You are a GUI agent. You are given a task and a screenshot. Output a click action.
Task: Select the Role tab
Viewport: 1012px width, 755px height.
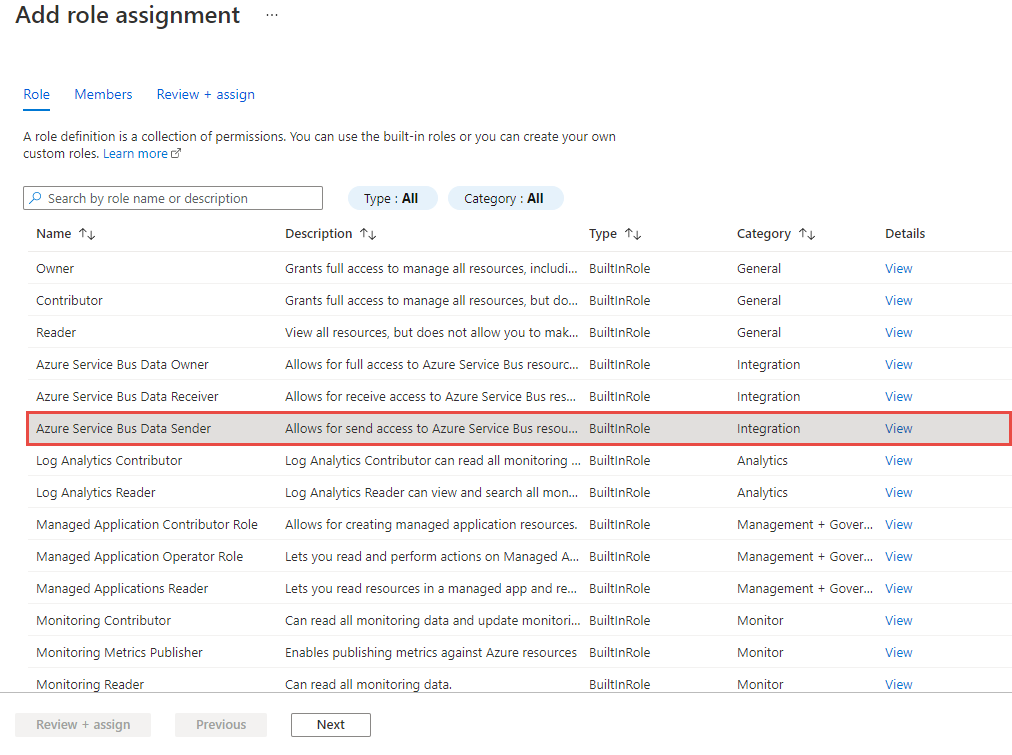[36, 94]
